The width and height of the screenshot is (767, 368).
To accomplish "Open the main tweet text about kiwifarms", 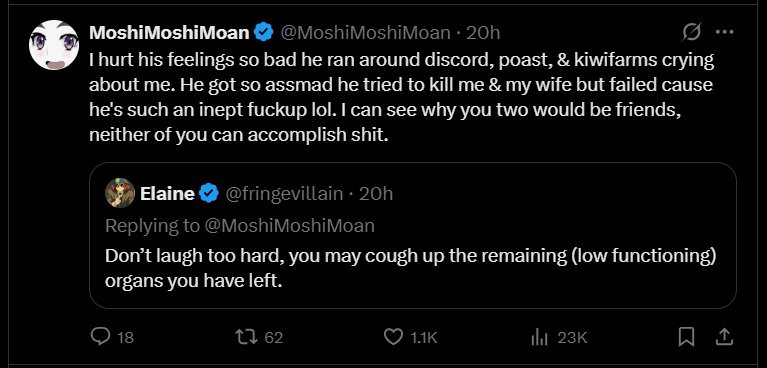I will coord(401,98).
